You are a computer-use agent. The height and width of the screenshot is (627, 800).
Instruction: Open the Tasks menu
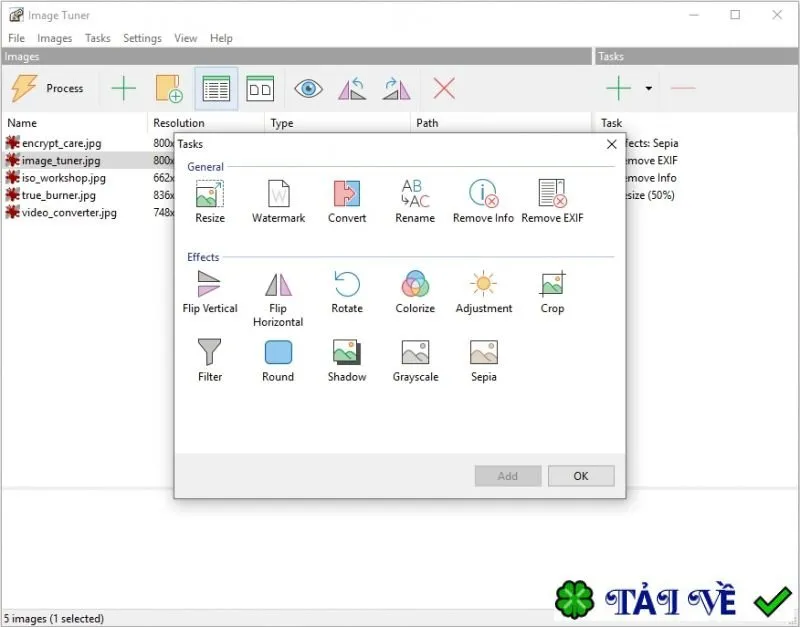click(97, 38)
